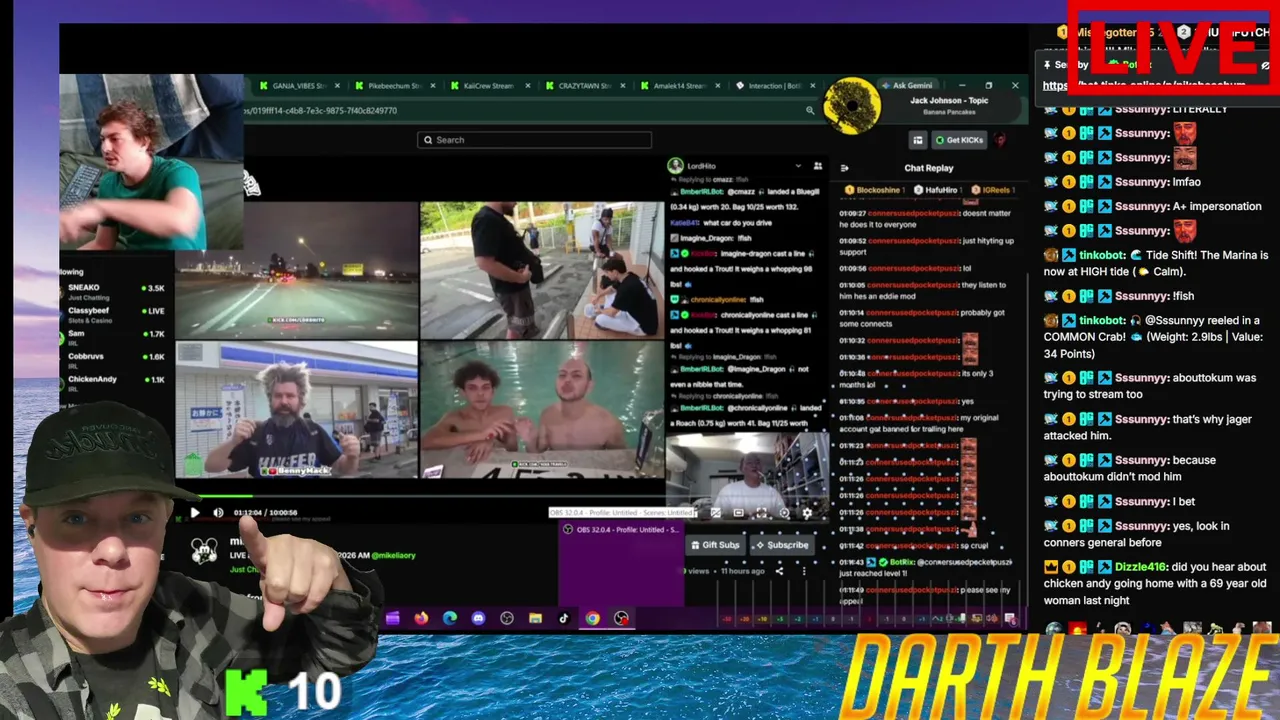Click the Jack Johnson album art disc
The image size is (1280, 720).
click(x=852, y=105)
